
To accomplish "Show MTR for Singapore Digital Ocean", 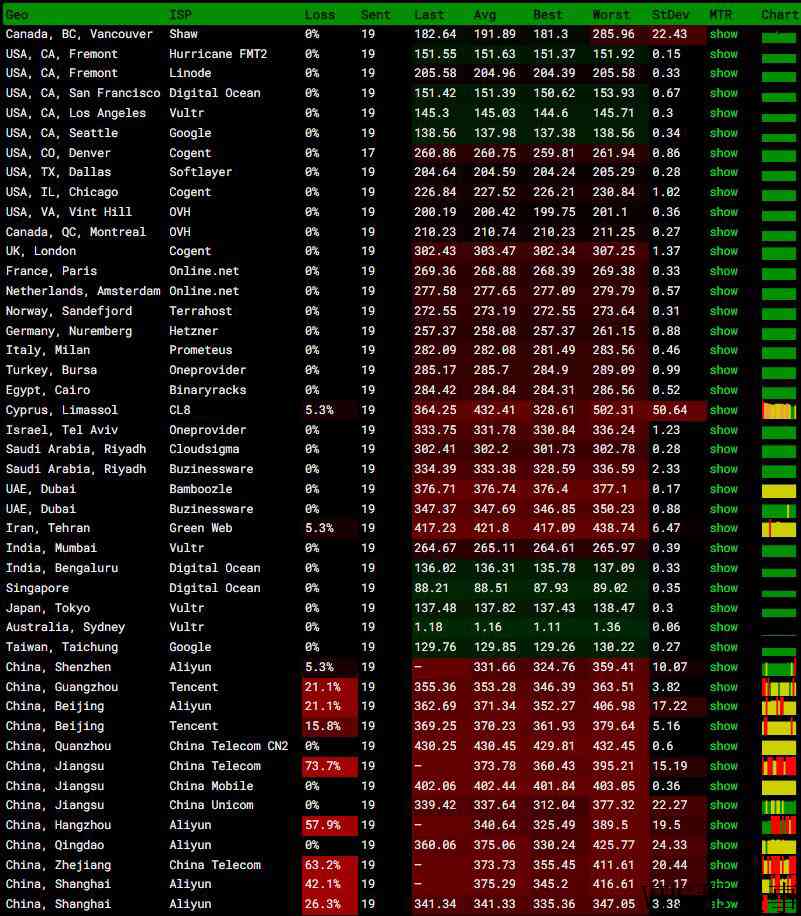I will [x=724, y=588].
